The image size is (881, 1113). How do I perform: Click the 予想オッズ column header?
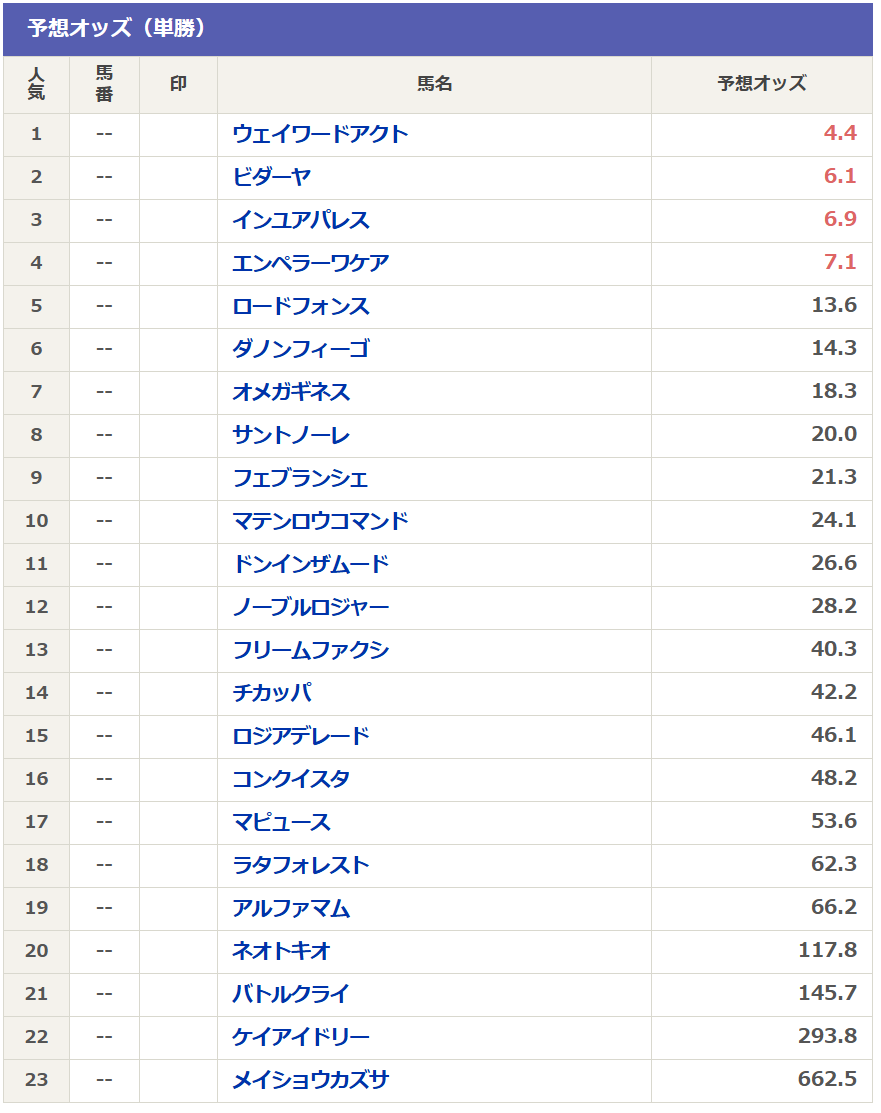pyautogui.click(x=761, y=84)
